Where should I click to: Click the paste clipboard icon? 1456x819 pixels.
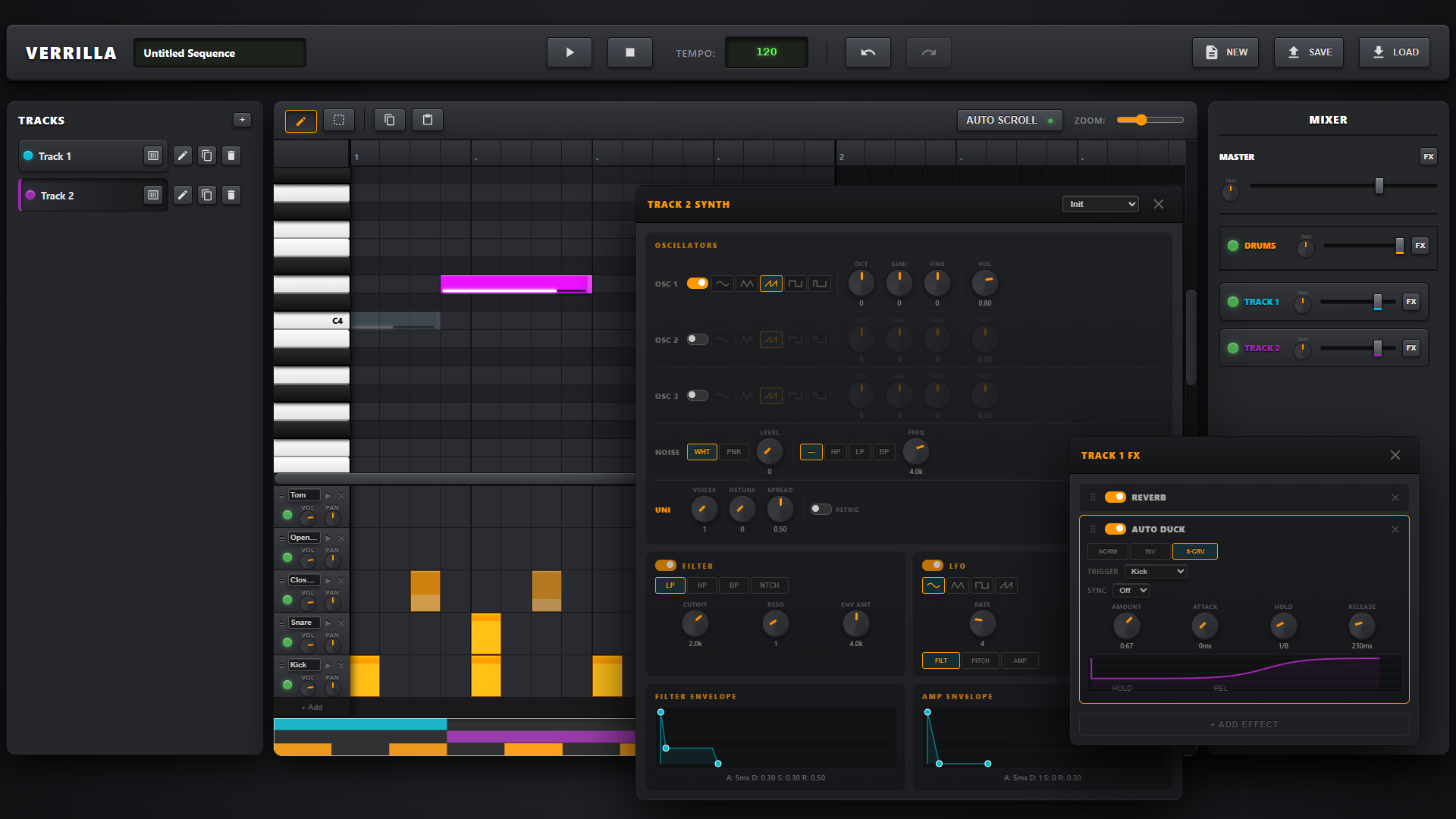[428, 120]
